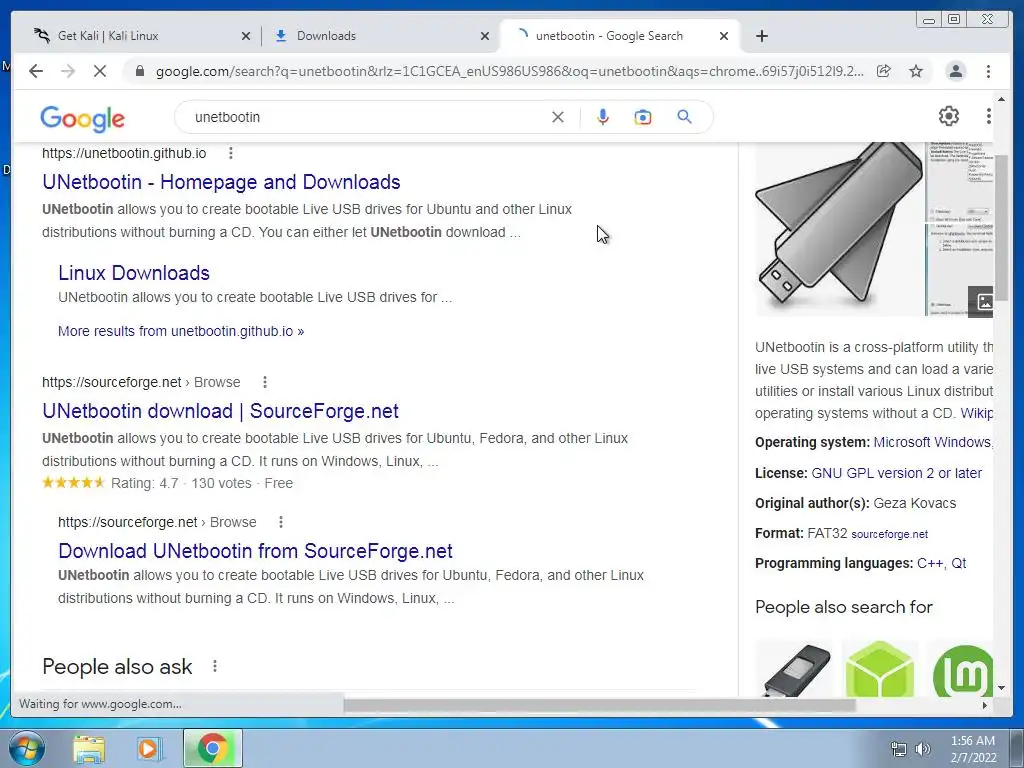
Task: Open options for sourceforge.net Browse result
Action: click(264, 382)
